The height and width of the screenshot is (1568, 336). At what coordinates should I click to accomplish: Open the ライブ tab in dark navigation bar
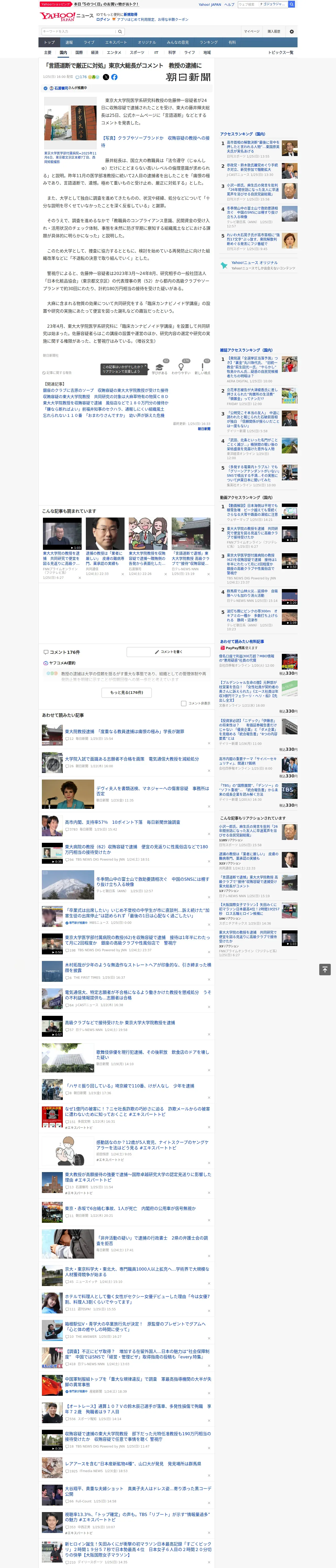[x=89, y=43]
